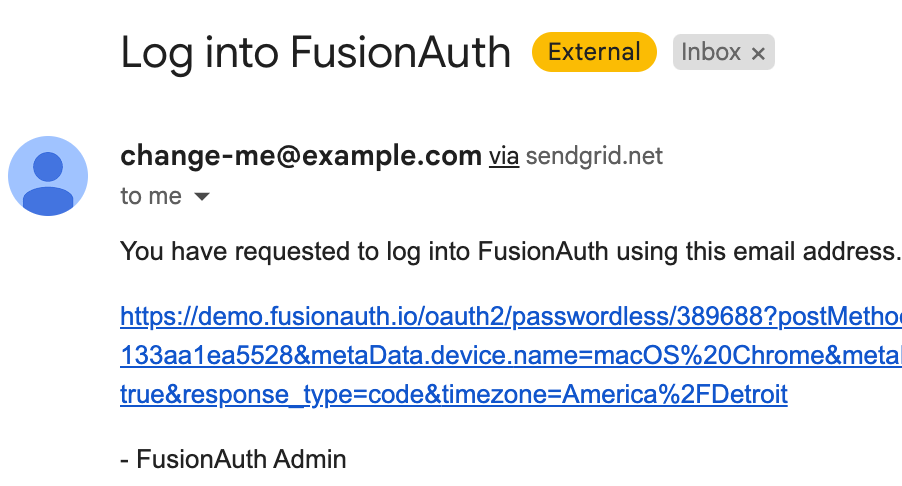The height and width of the screenshot is (486, 902).
Task: Click the link line ending in America%2FDetroit
Action: (x=454, y=395)
